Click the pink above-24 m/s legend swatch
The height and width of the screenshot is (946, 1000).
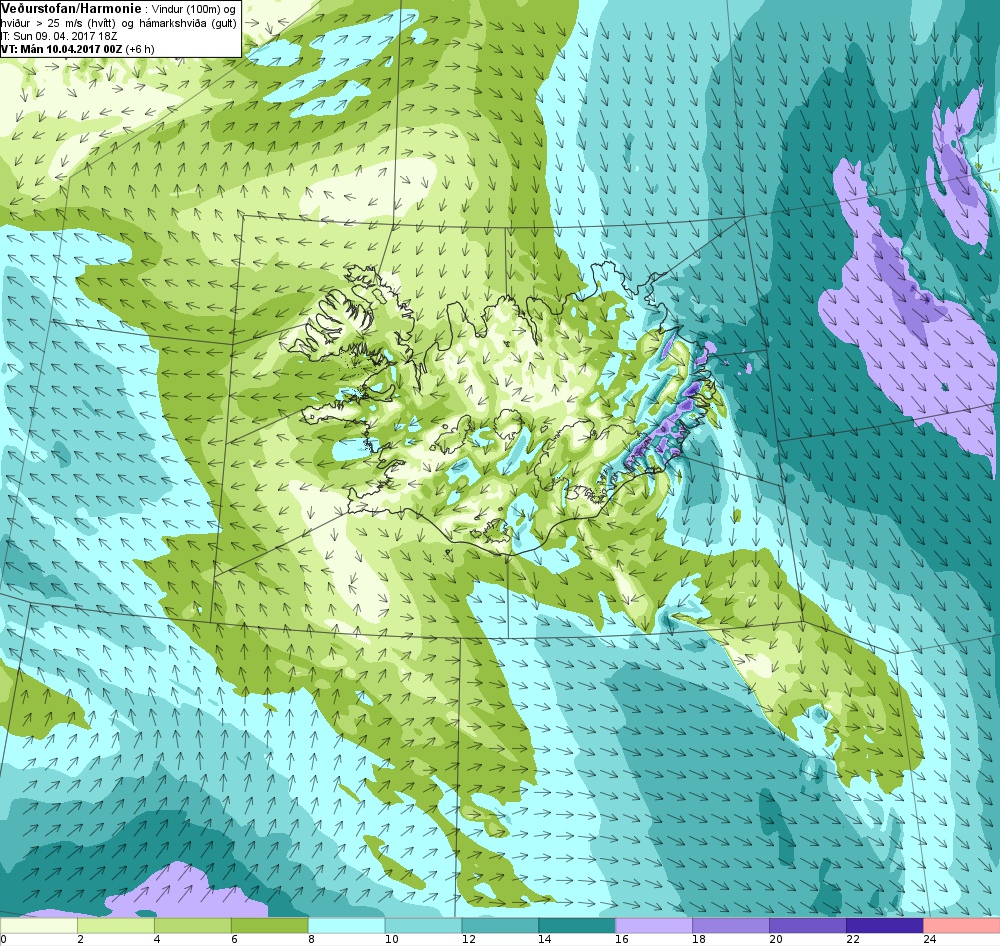coord(961,925)
